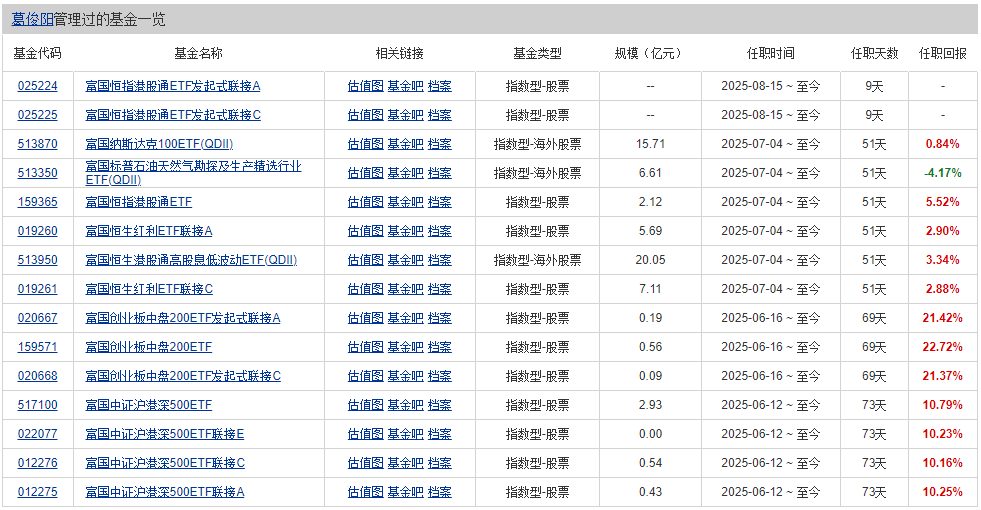
Task: Open 富国中证沪港深500ETF fund name
Action: point(148,405)
